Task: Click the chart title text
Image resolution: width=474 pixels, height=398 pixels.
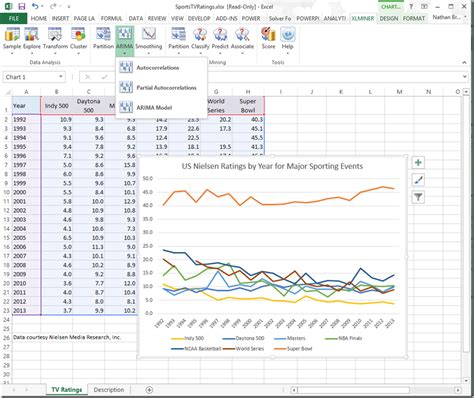Action: (x=272, y=166)
